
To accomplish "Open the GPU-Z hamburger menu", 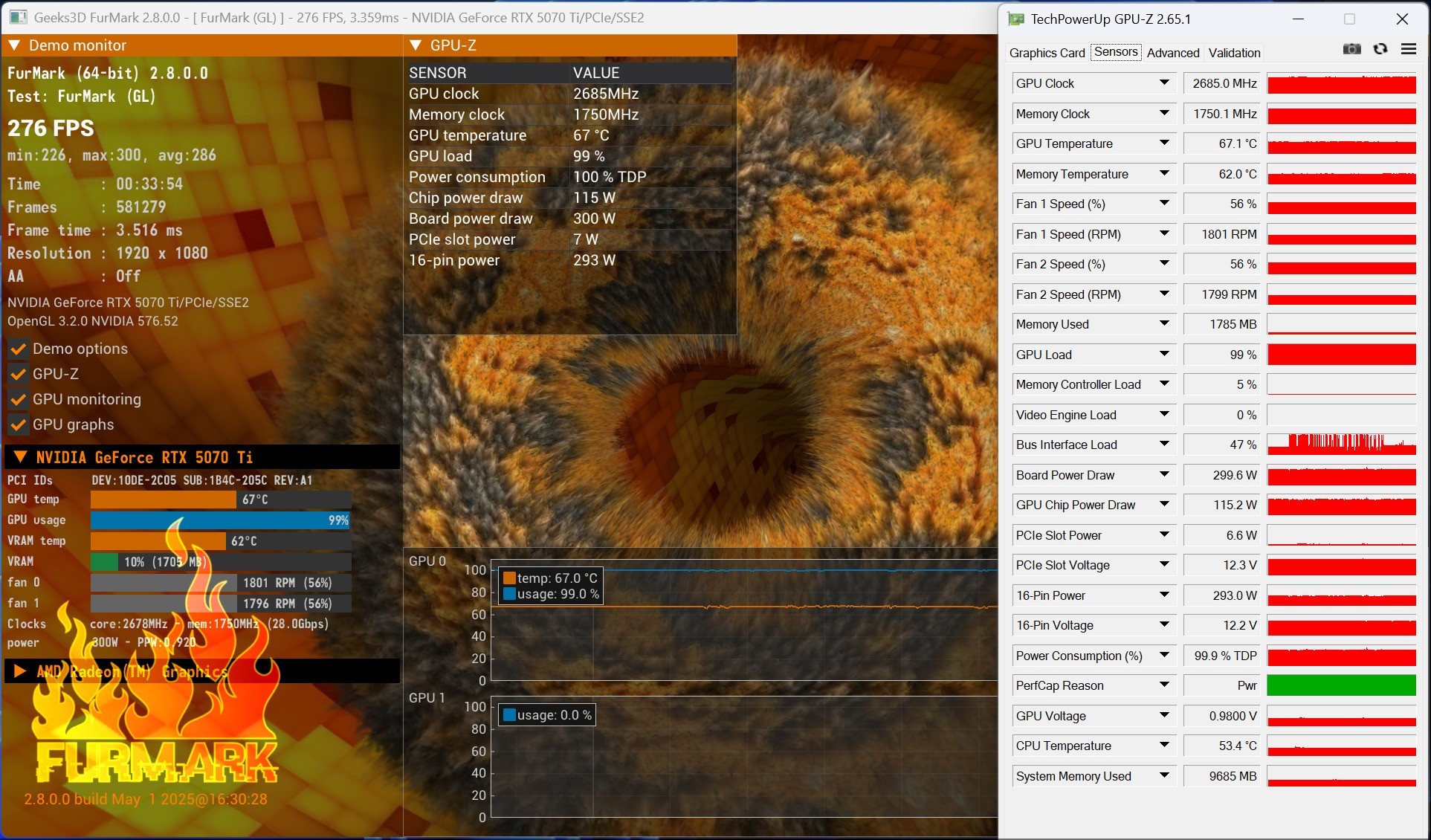I will [x=1408, y=49].
